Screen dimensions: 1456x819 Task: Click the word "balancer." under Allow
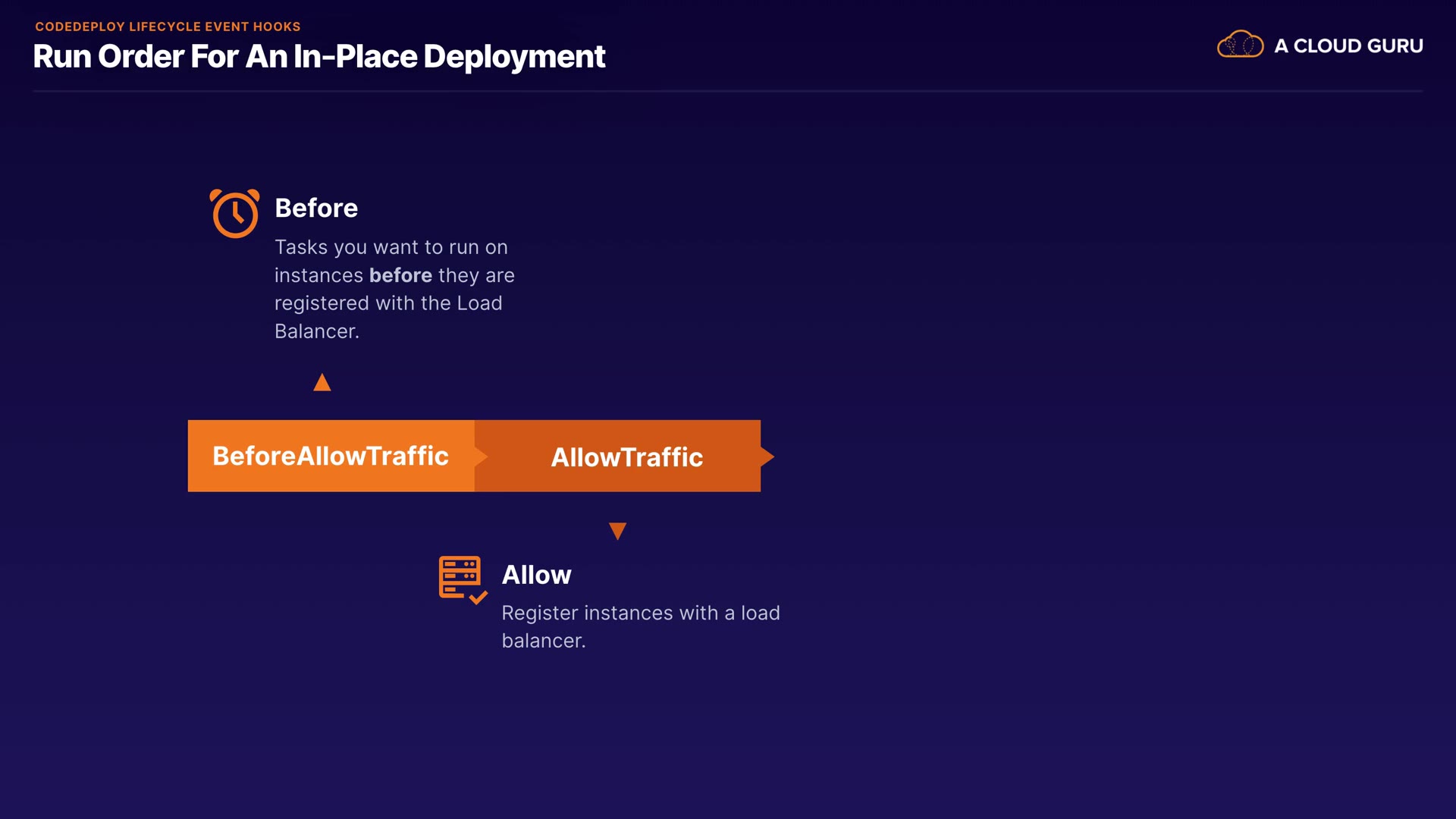pos(543,641)
